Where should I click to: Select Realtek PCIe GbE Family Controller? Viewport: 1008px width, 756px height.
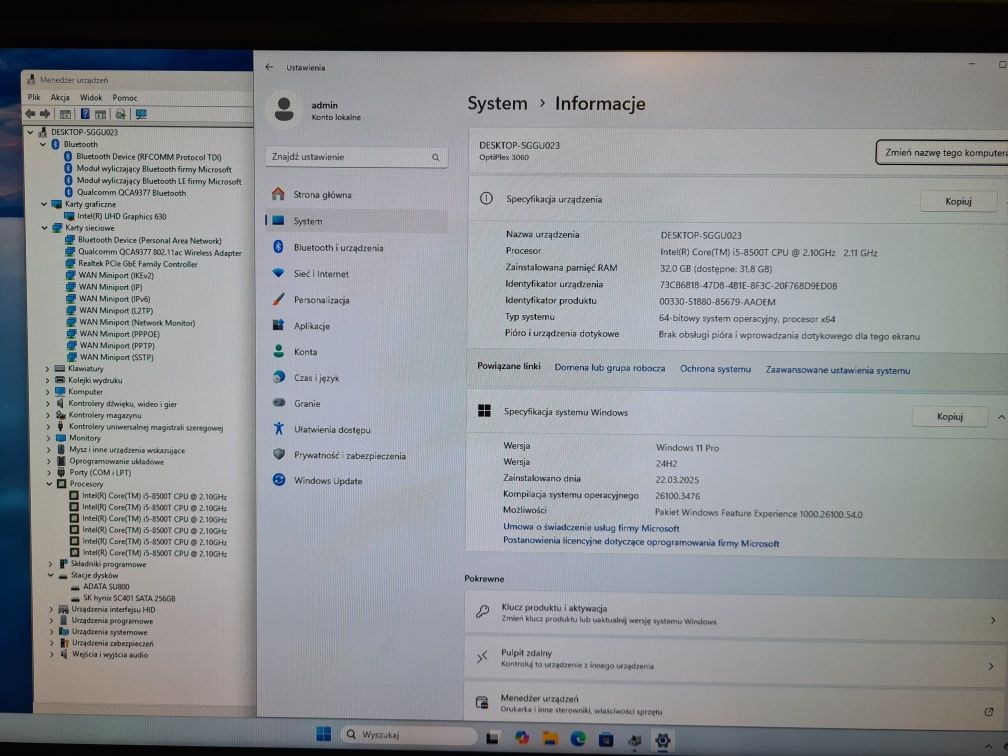click(138, 264)
